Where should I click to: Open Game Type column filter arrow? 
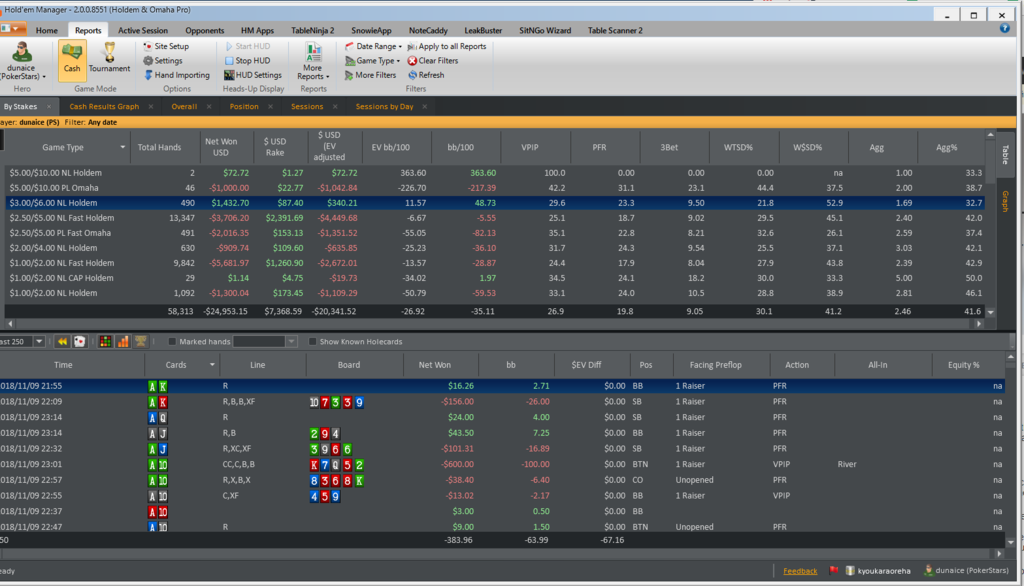(122, 147)
